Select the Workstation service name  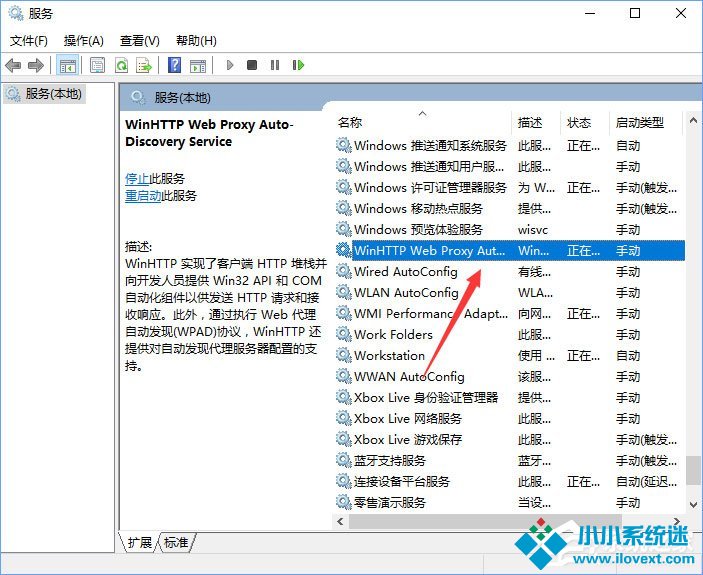389,356
